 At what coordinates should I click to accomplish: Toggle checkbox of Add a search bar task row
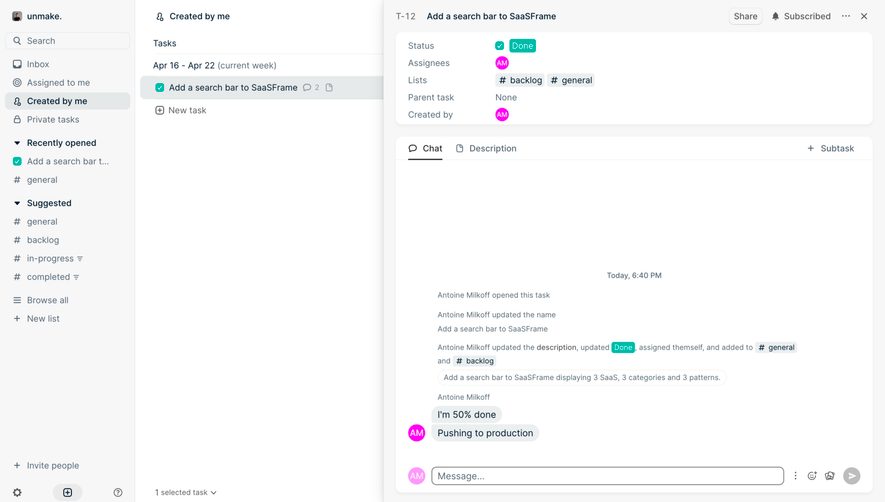click(160, 88)
